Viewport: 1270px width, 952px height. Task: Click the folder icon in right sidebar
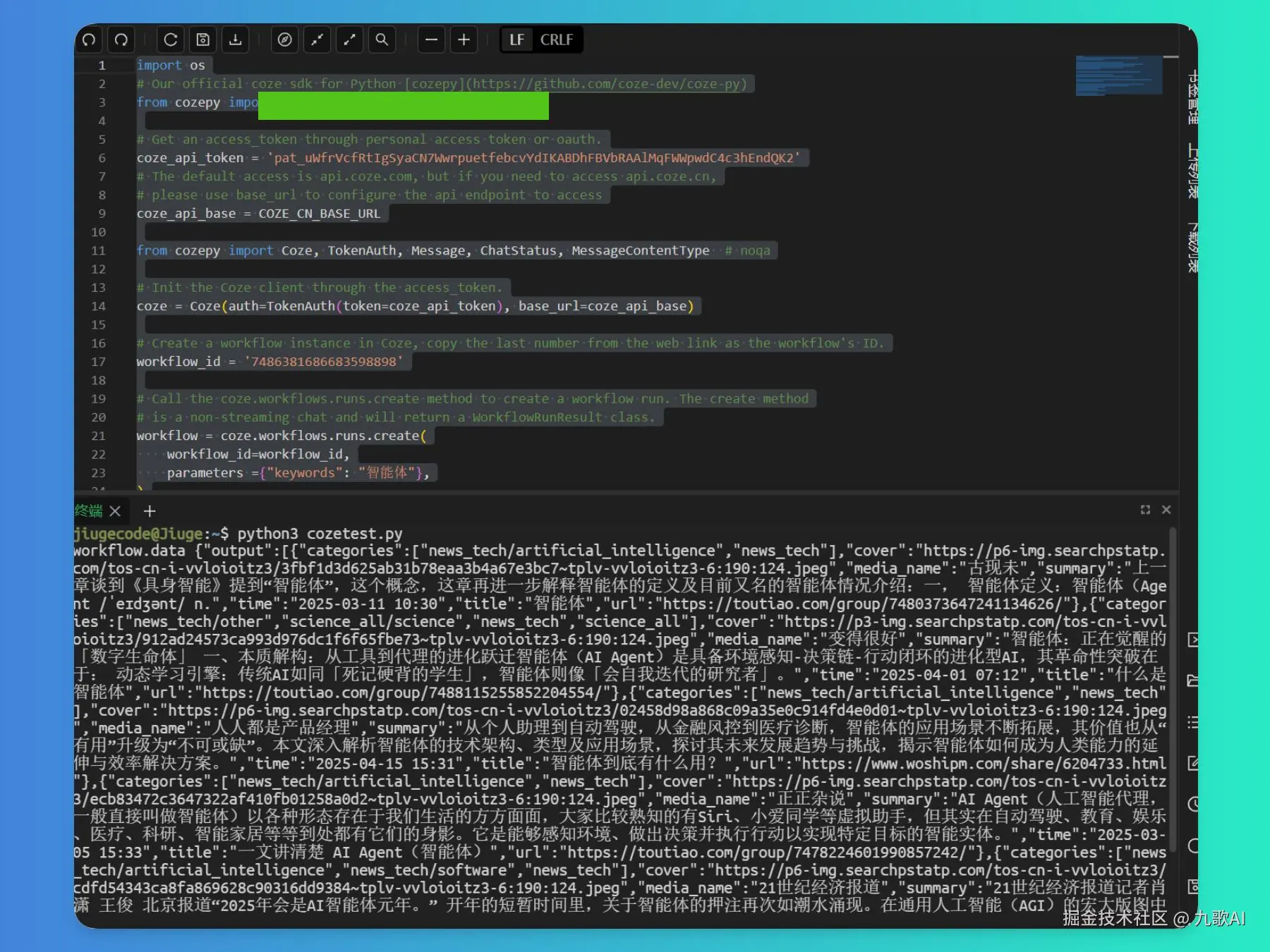coord(1193,681)
